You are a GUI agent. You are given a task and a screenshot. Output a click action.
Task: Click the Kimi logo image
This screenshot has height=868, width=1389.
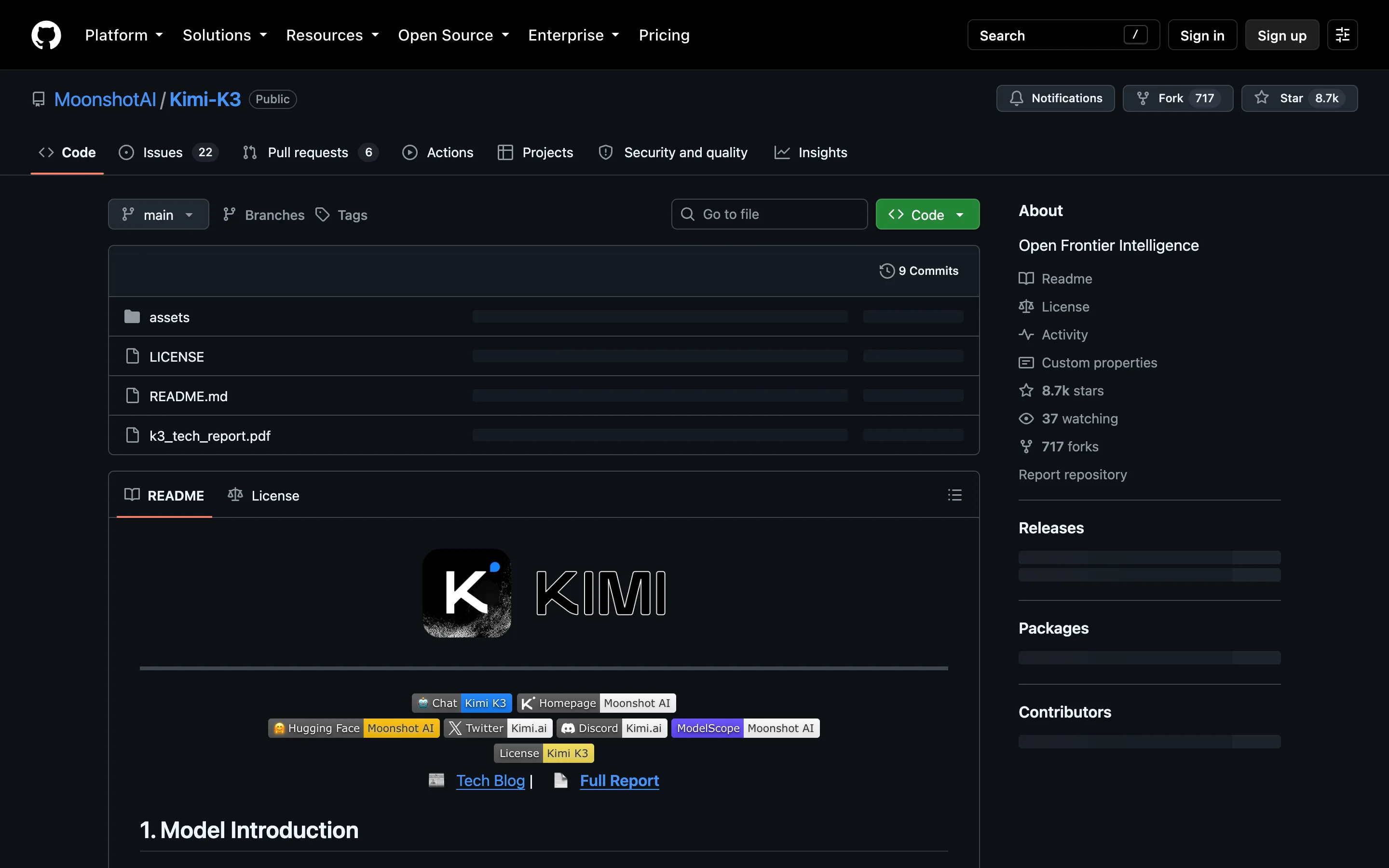pyautogui.click(x=544, y=593)
